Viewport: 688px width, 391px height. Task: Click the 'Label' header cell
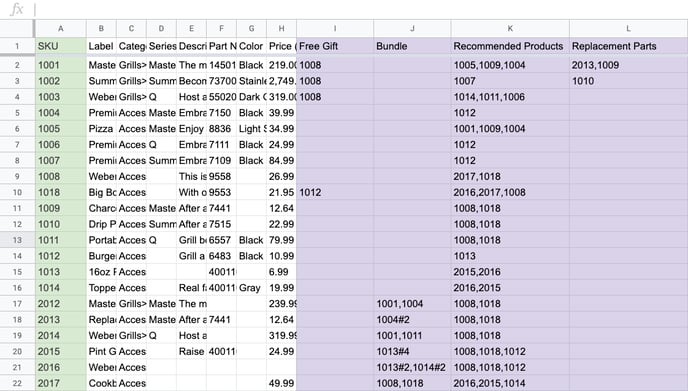101,46
